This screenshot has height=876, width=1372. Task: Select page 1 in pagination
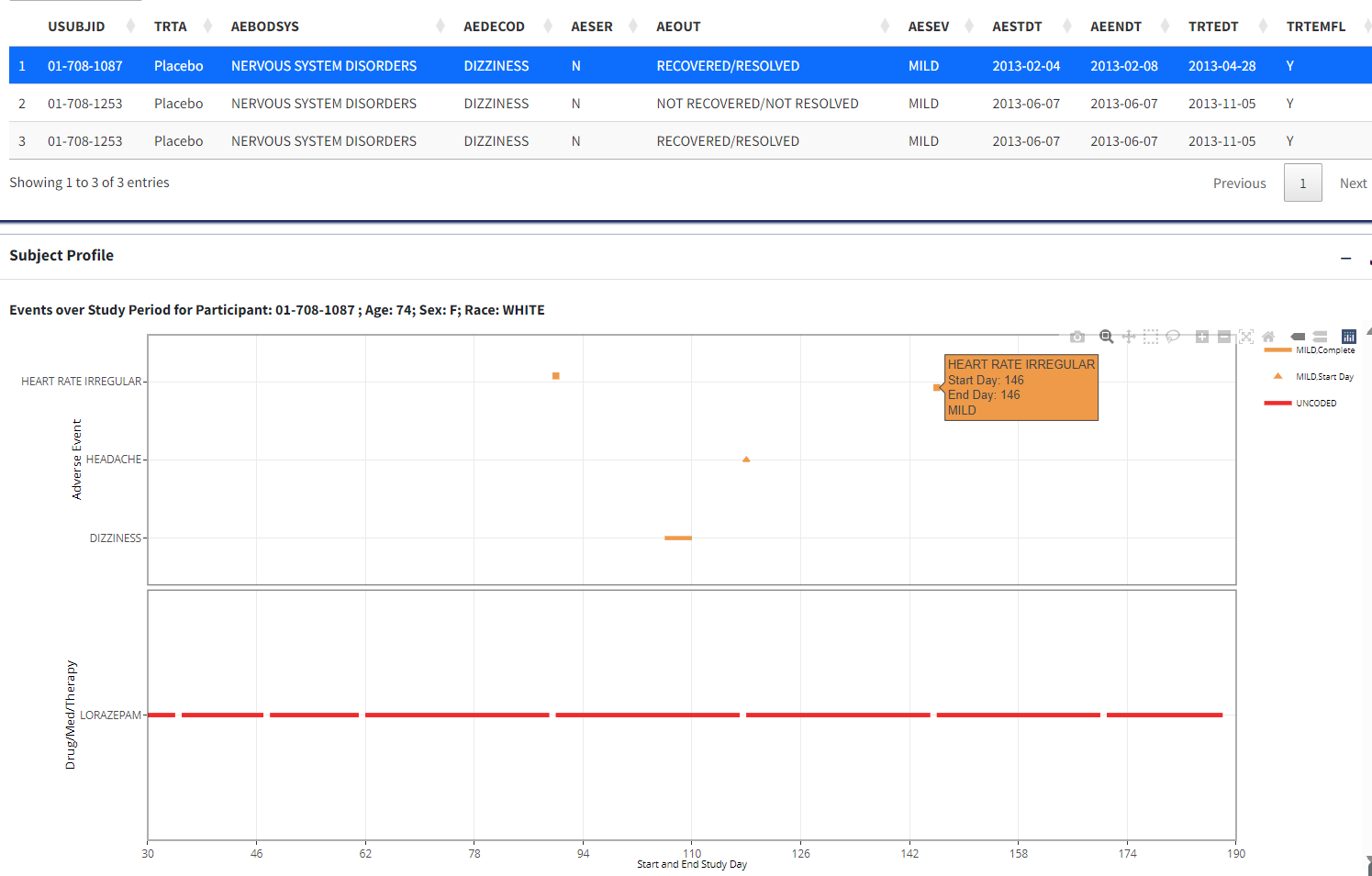coord(1302,183)
